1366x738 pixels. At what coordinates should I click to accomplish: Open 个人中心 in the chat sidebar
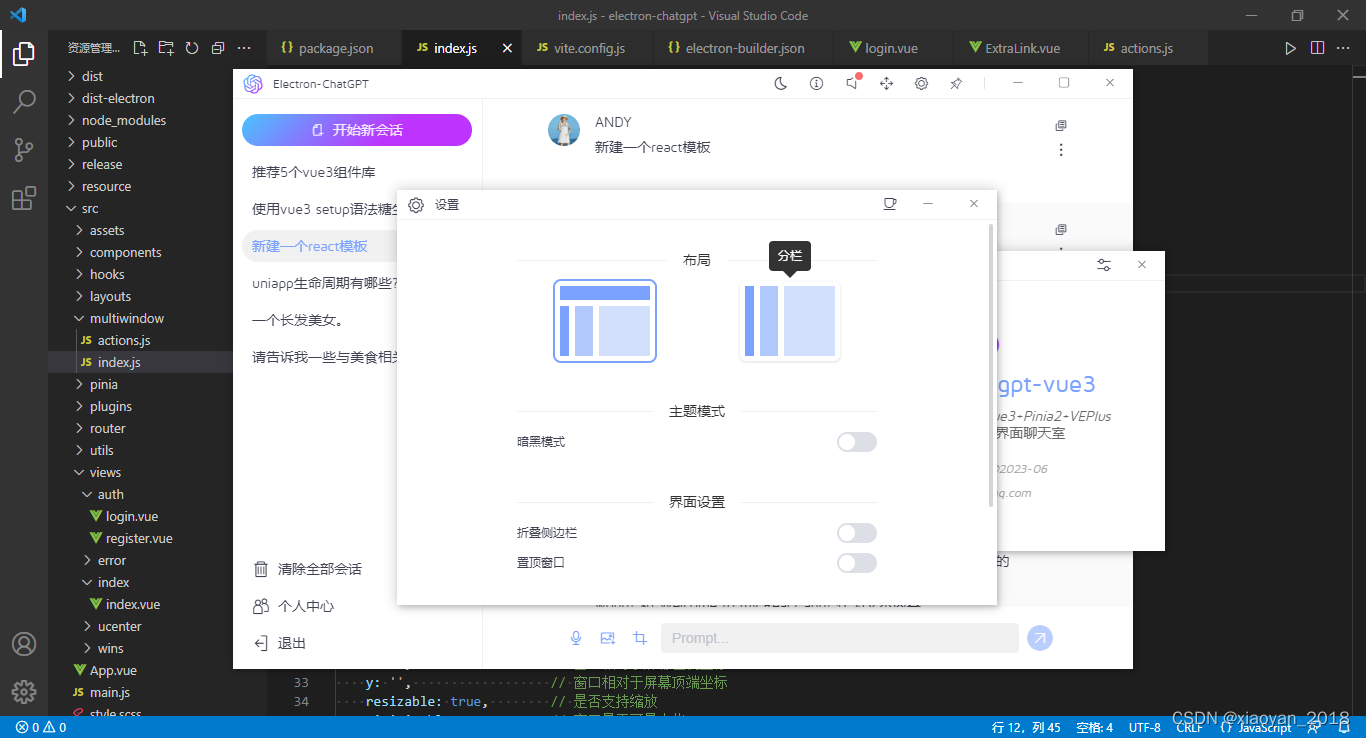(x=306, y=606)
